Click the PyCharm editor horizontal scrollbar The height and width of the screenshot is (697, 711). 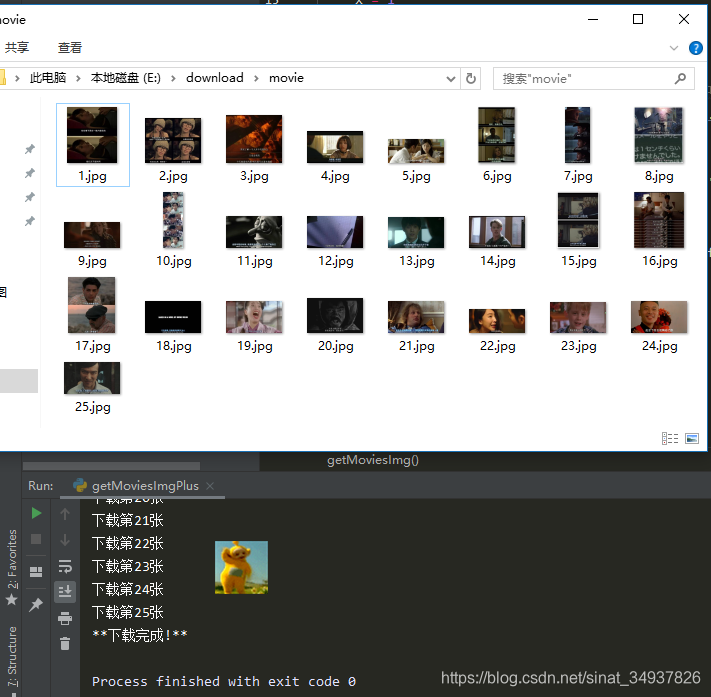pyautogui.click(x=111, y=466)
